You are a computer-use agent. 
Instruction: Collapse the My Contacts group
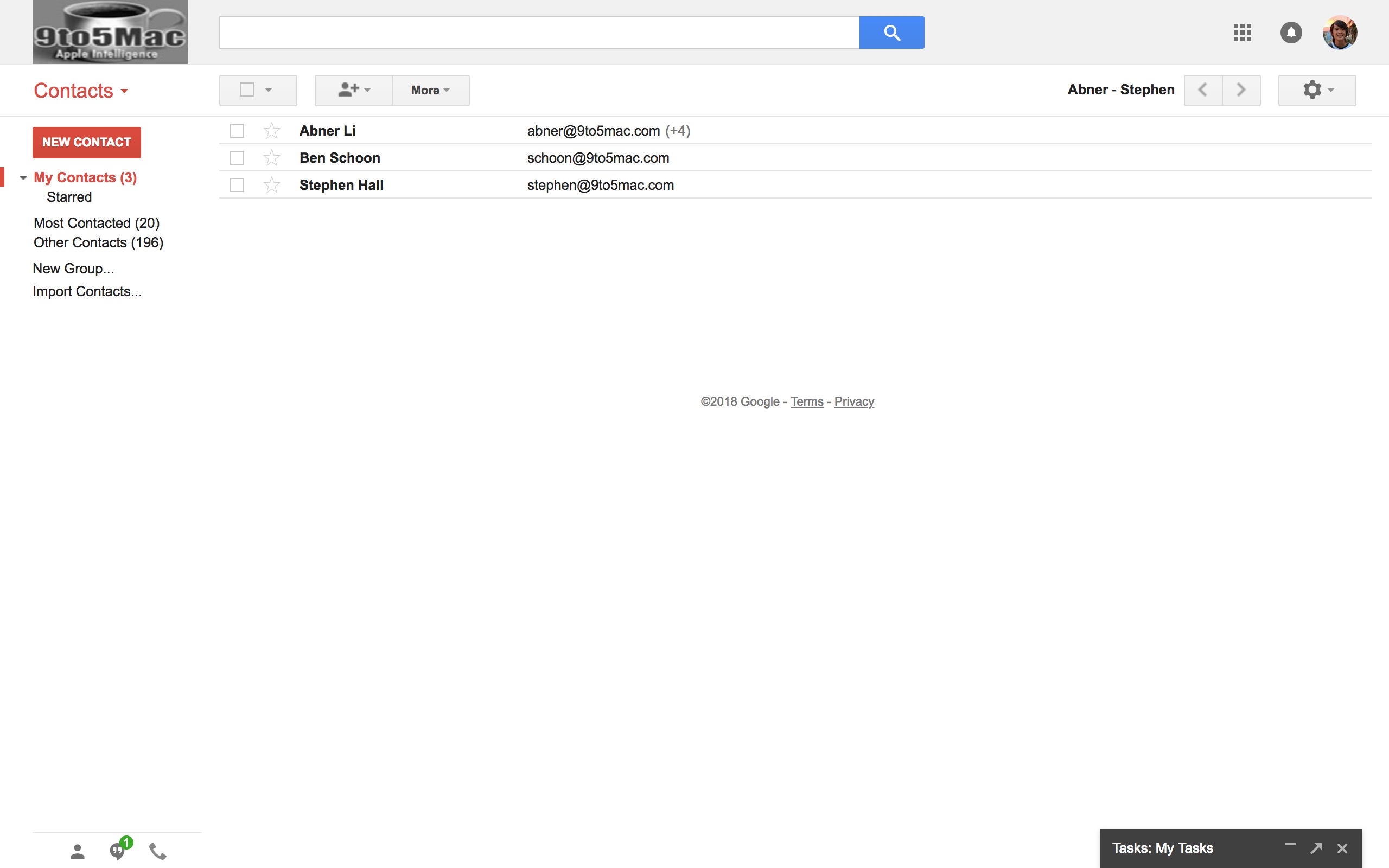(23, 178)
